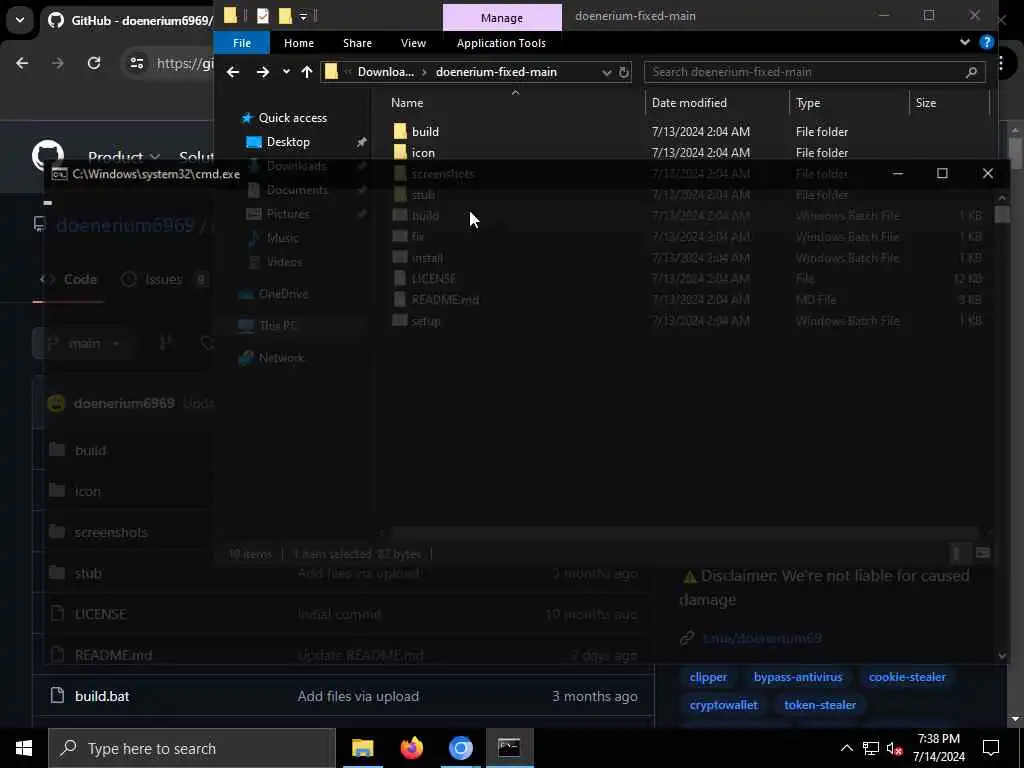
Task: Open the bypass-antivirus topic tag
Action: [798, 677]
